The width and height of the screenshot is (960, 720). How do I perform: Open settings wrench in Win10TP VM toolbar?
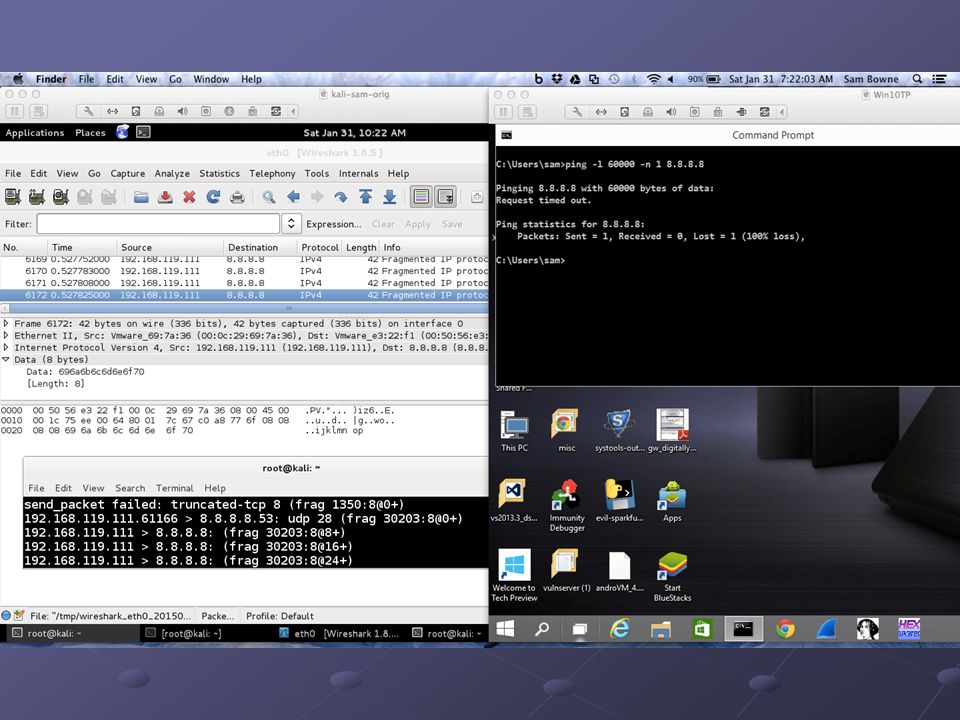pyautogui.click(x=577, y=112)
